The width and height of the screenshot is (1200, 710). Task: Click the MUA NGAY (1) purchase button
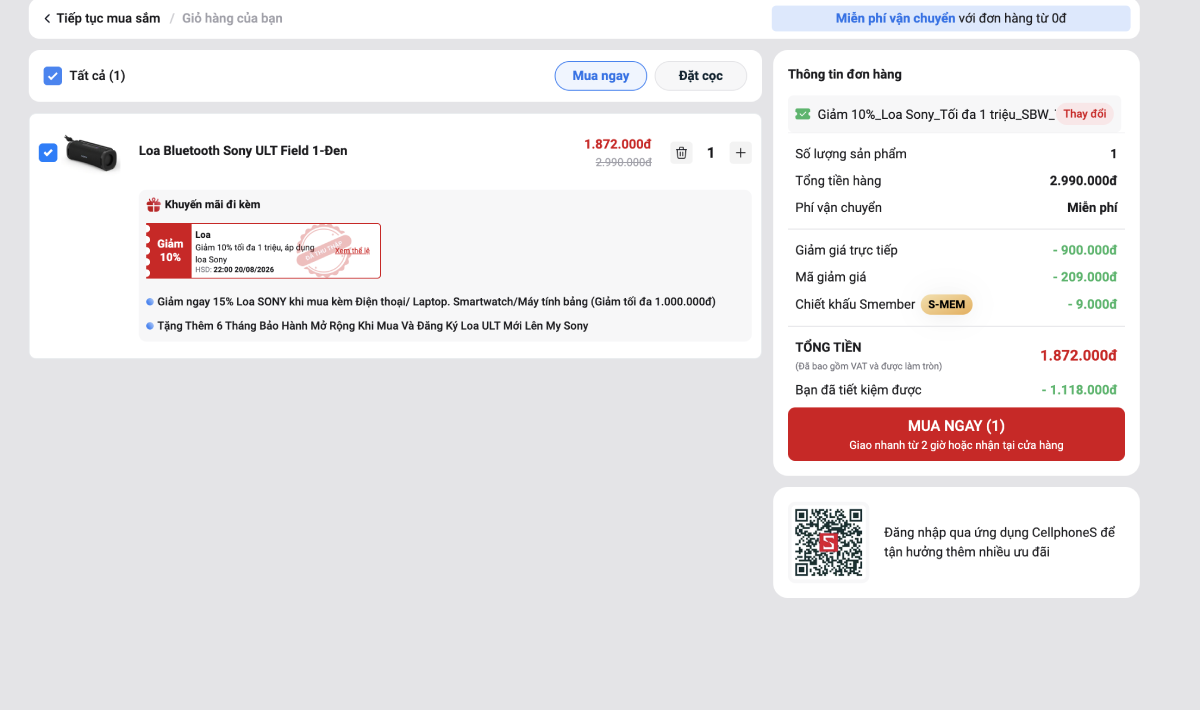point(956,434)
